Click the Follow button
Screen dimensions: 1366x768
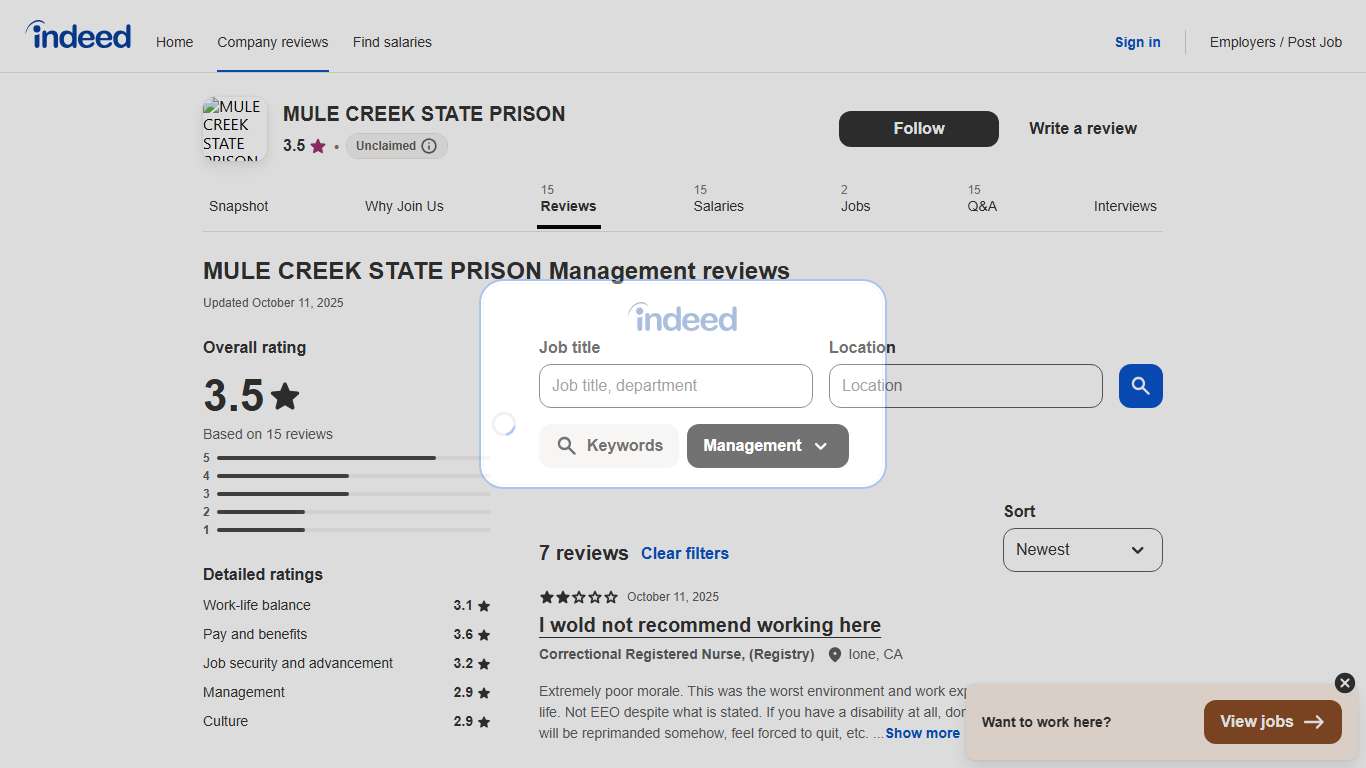918,128
